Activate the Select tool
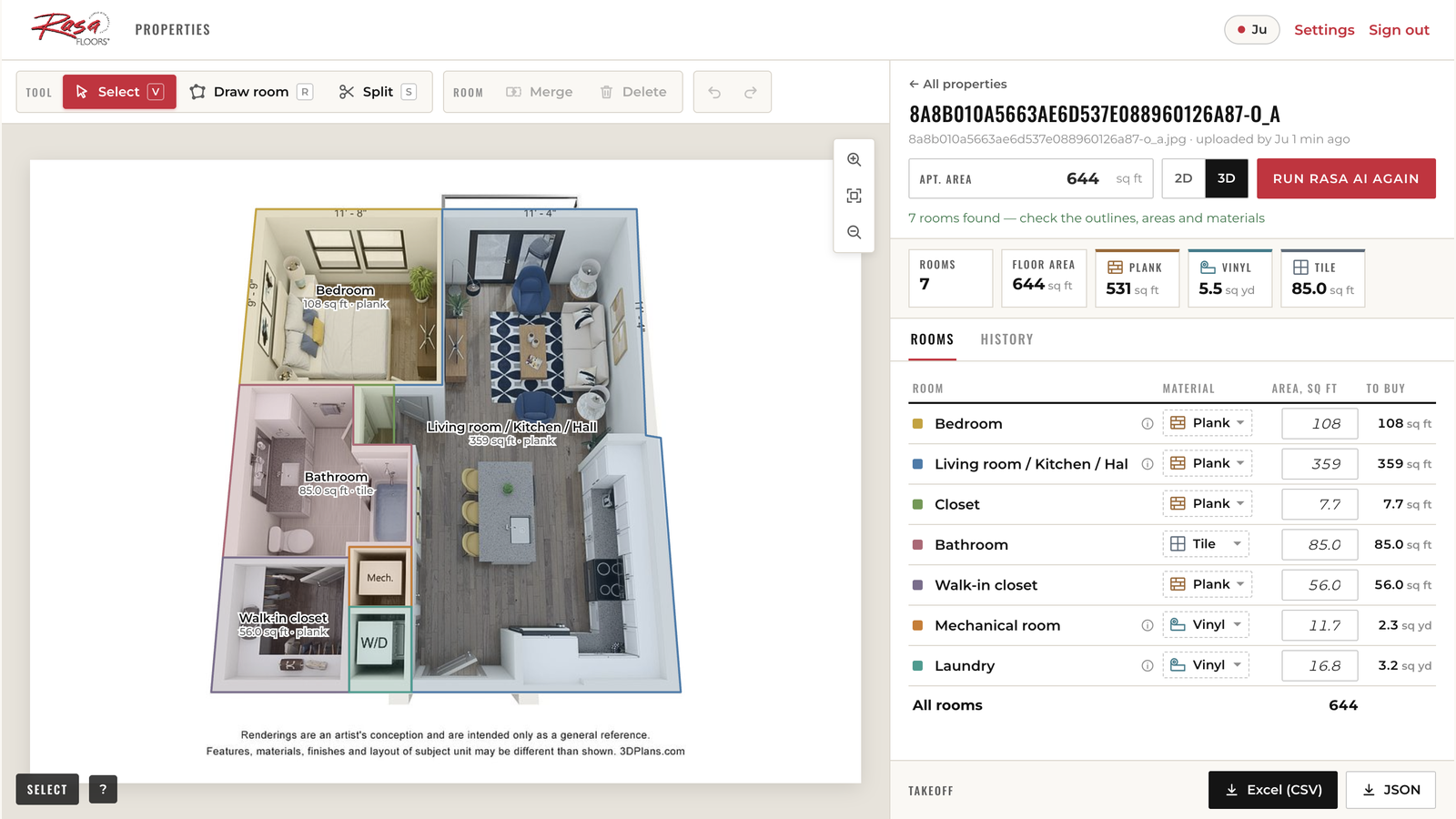1456x819 pixels. click(119, 92)
